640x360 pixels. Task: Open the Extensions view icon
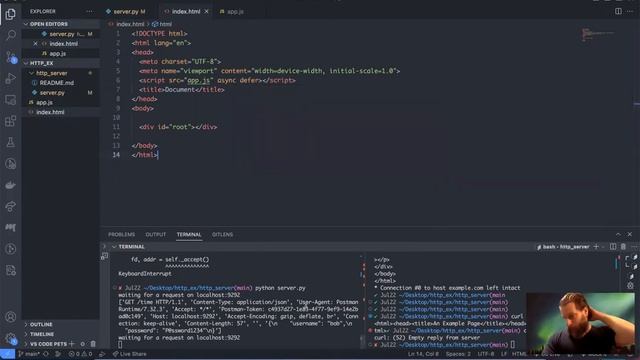(11, 121)
